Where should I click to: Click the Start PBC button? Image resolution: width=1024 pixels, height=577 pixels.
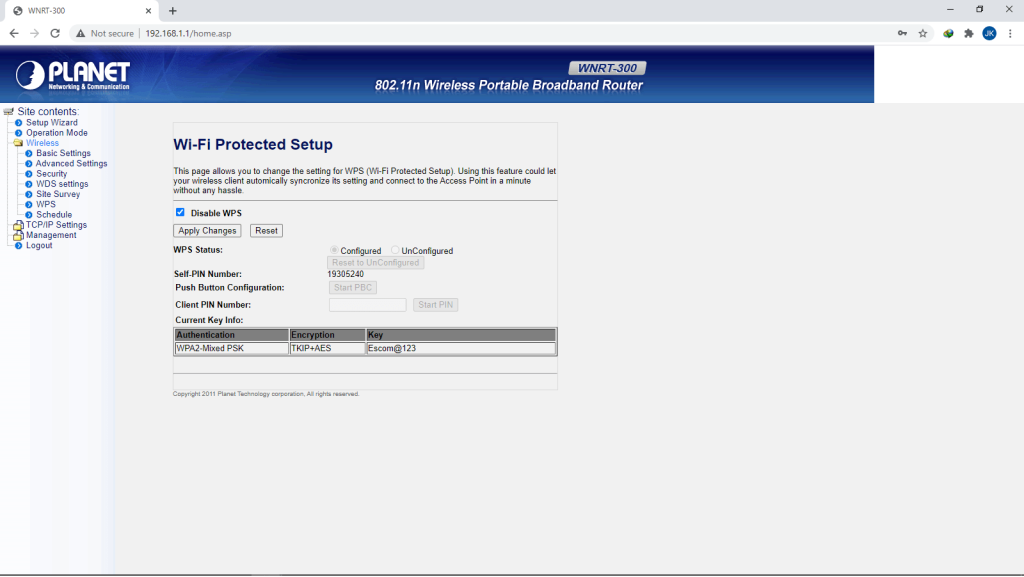[353, 288]
